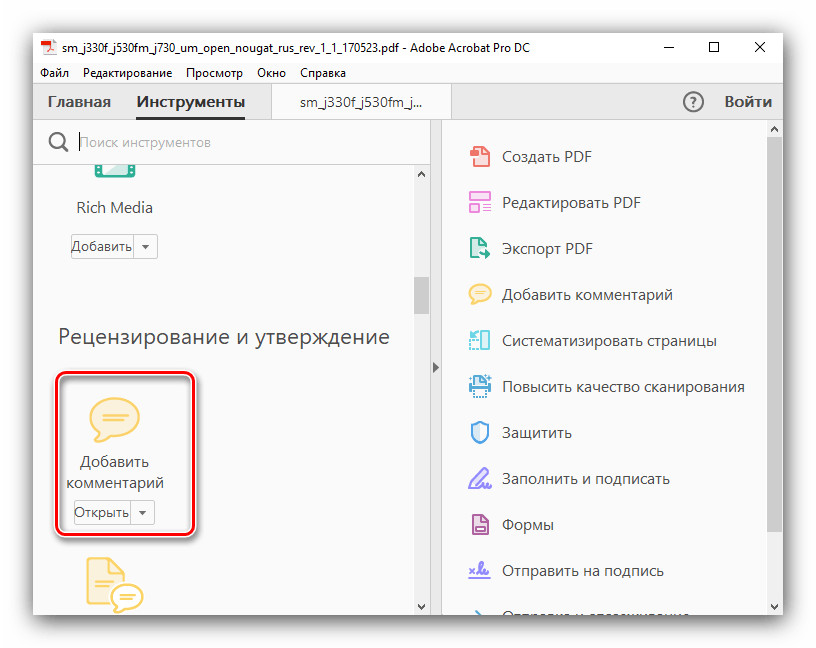
Task: Click the Create PDF icon in right panel
Action: pos(480,157)
